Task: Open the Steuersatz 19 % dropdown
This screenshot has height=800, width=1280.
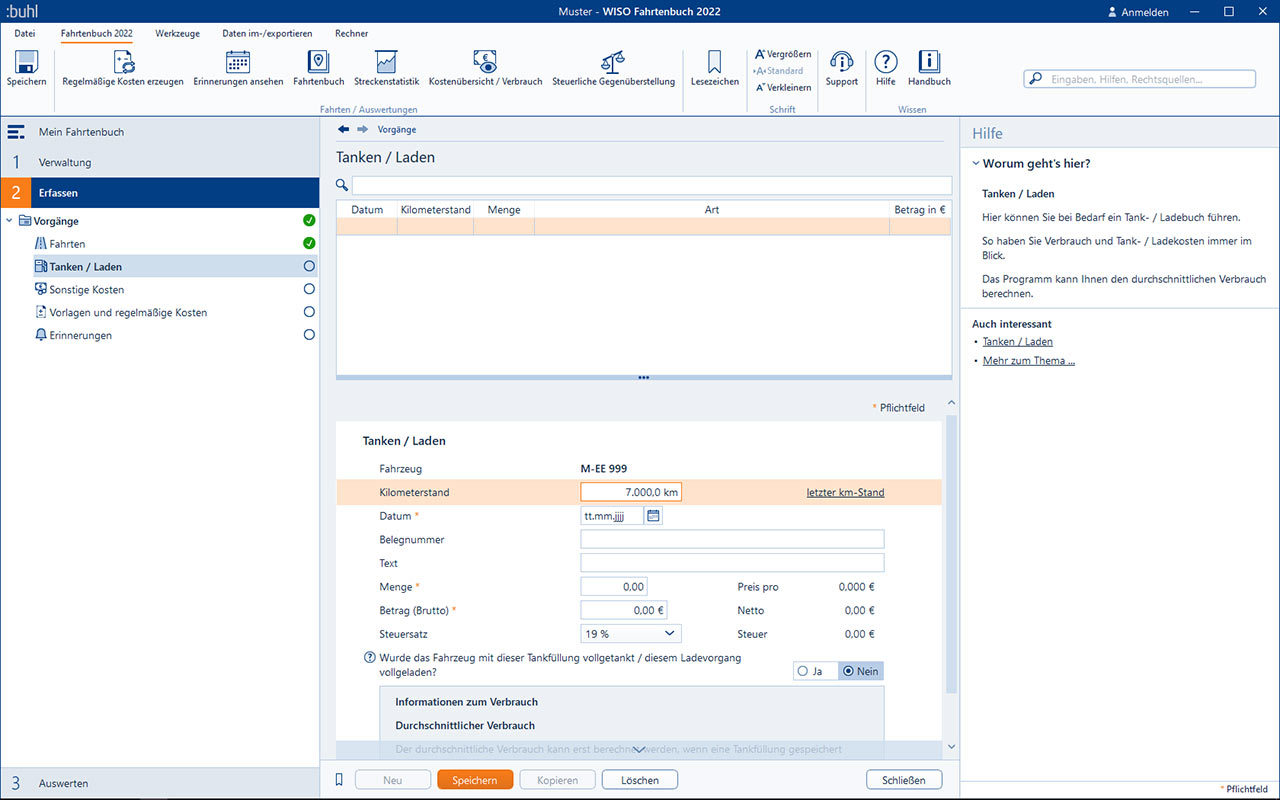Action: (631, 633)
